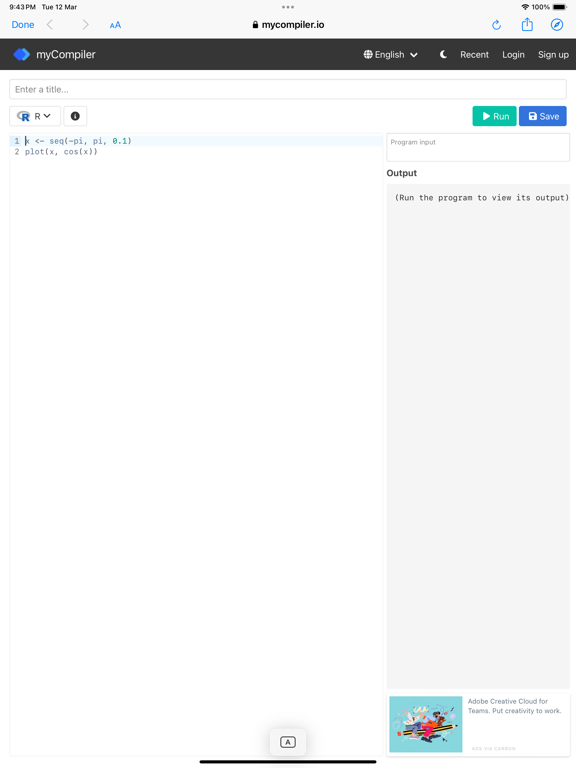The height and width of the screenshot is (768, 576).
Task: Click into the Program input box
Action: pyautogui.click(x=478, y=147)
